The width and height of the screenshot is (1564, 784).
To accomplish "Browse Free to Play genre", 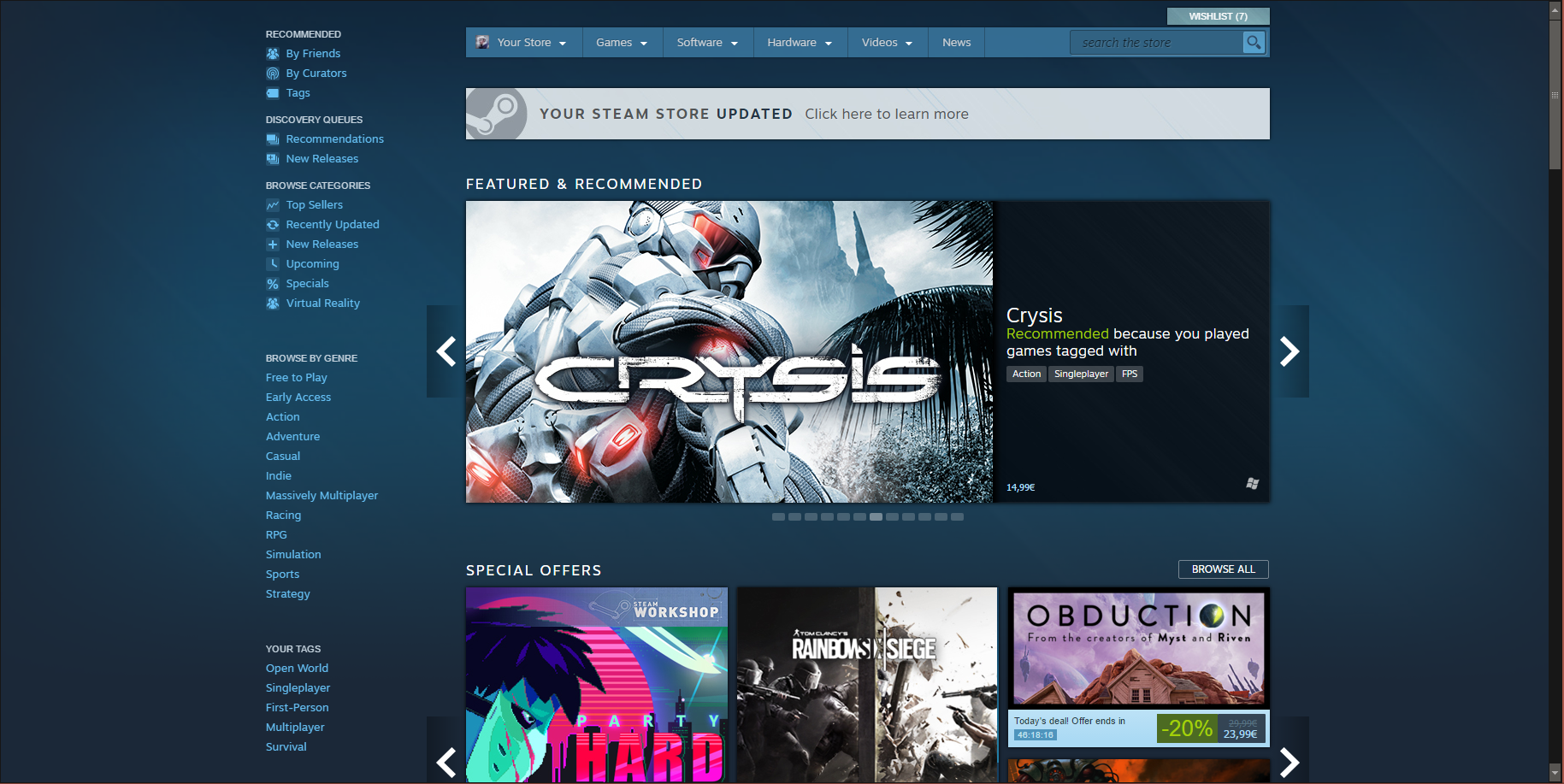I will coord(296,378).
